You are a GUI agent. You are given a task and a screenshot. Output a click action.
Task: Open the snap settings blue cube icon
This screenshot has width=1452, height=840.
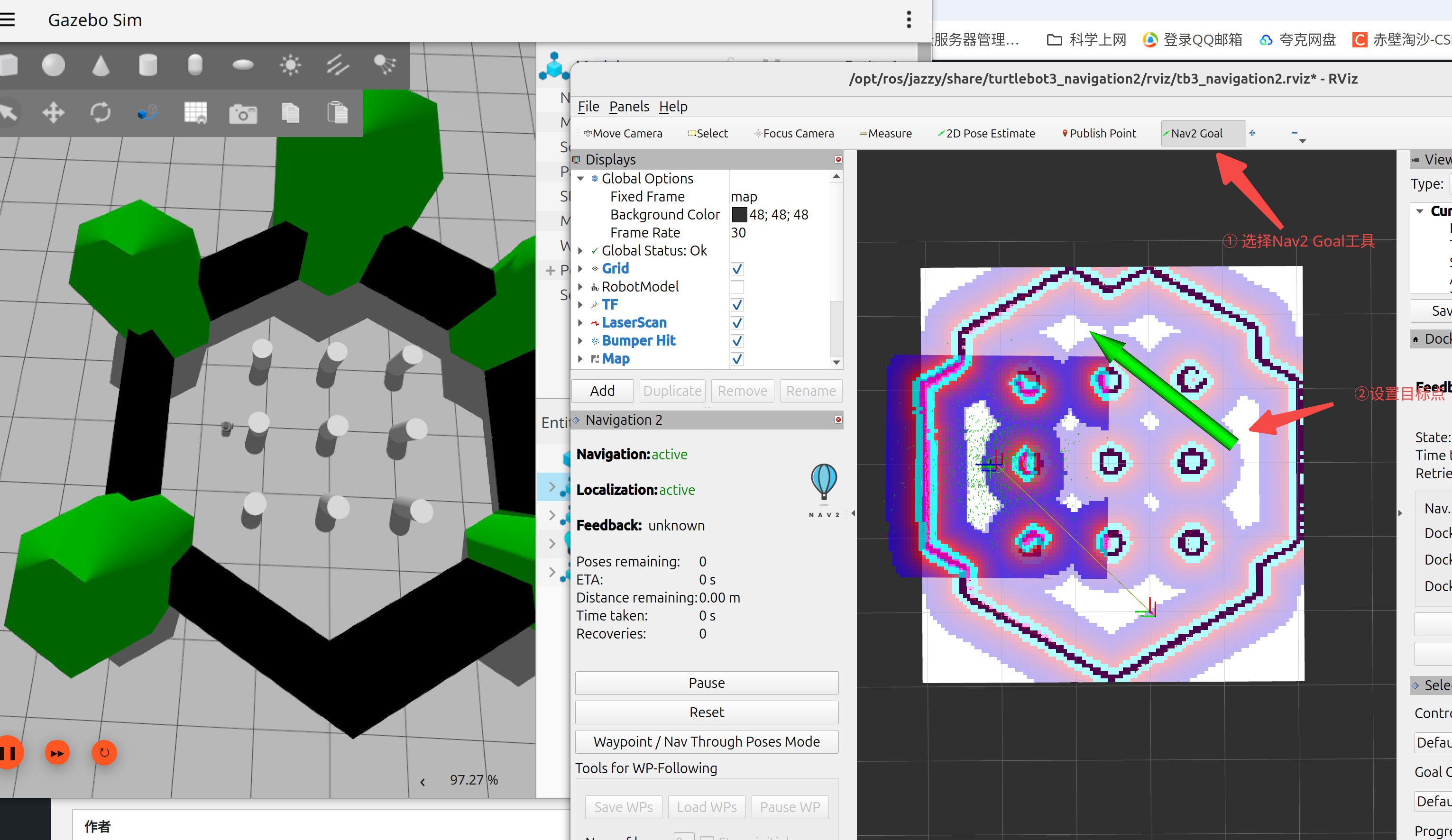pyautogui.click(x=148, y=112)
